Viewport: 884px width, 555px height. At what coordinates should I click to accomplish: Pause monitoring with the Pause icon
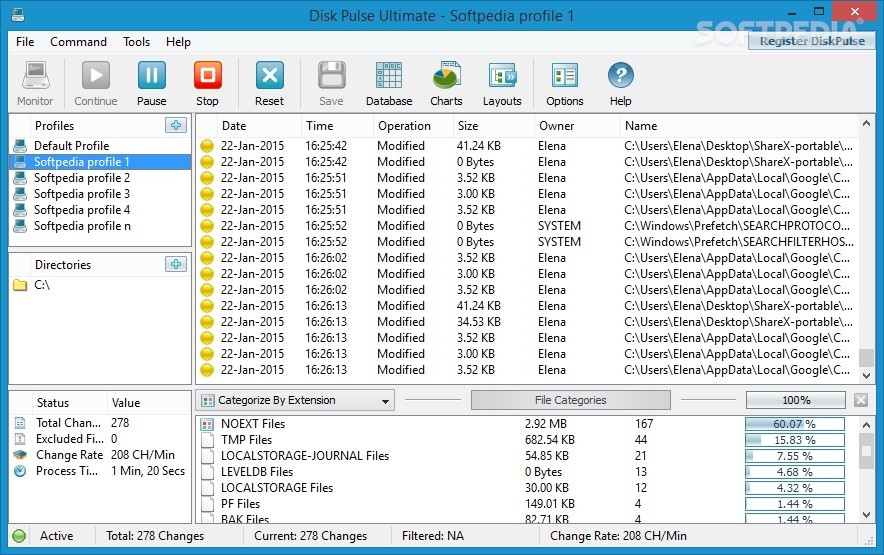[152, 76]
